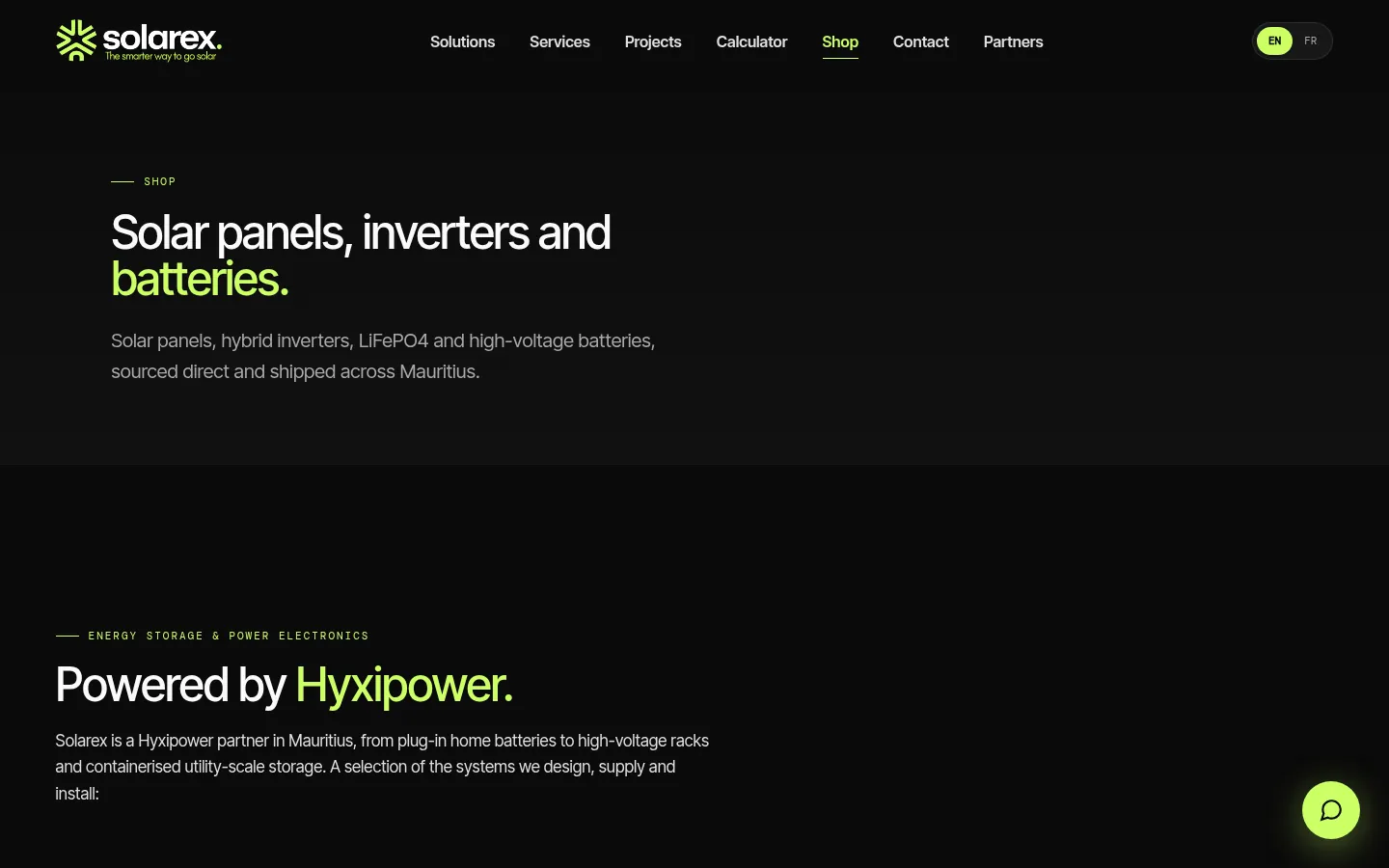1389x868 pixels.
Task: Click the 'sourced direct and shipped across Mauritius.' line
Action: (x=295, y=371)
